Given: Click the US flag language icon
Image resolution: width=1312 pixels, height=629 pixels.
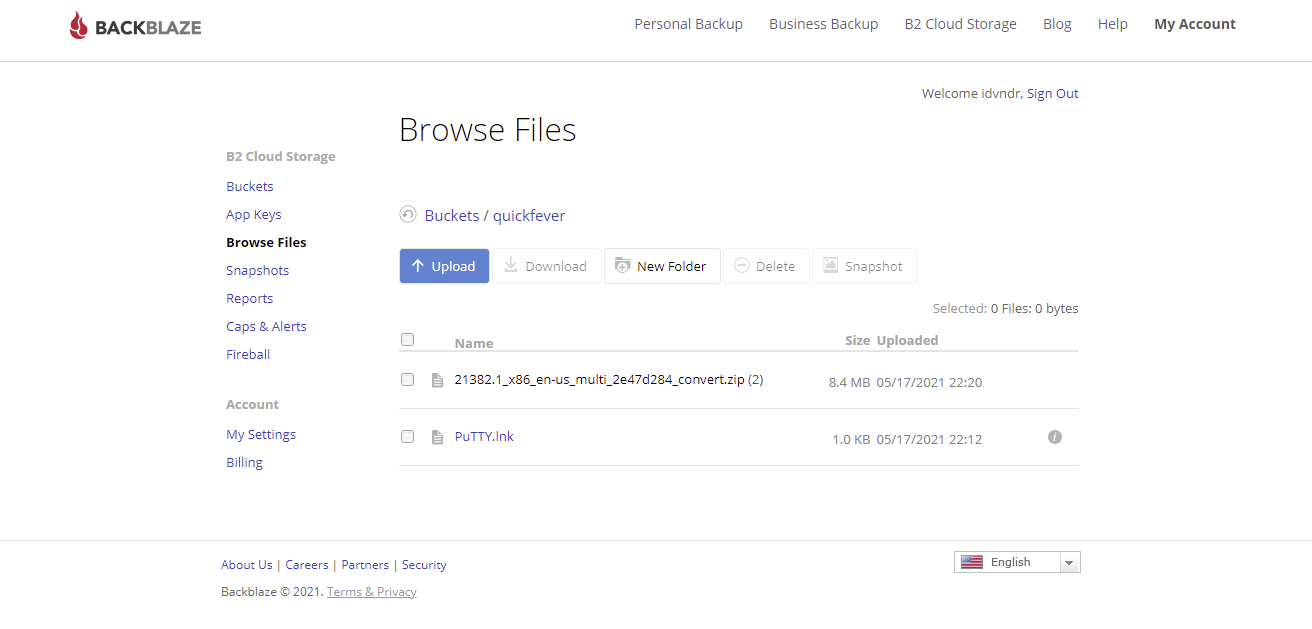Looking at the screenshot, I should coord(972,562).
